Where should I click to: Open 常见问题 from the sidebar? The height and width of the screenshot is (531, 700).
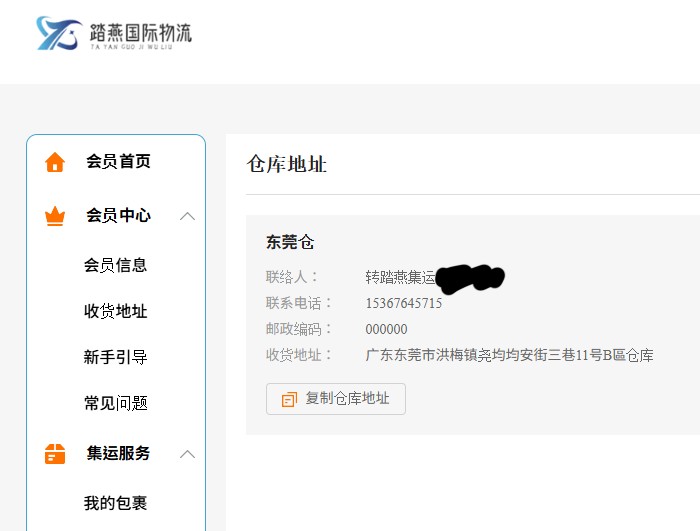(x=115, y=403)
